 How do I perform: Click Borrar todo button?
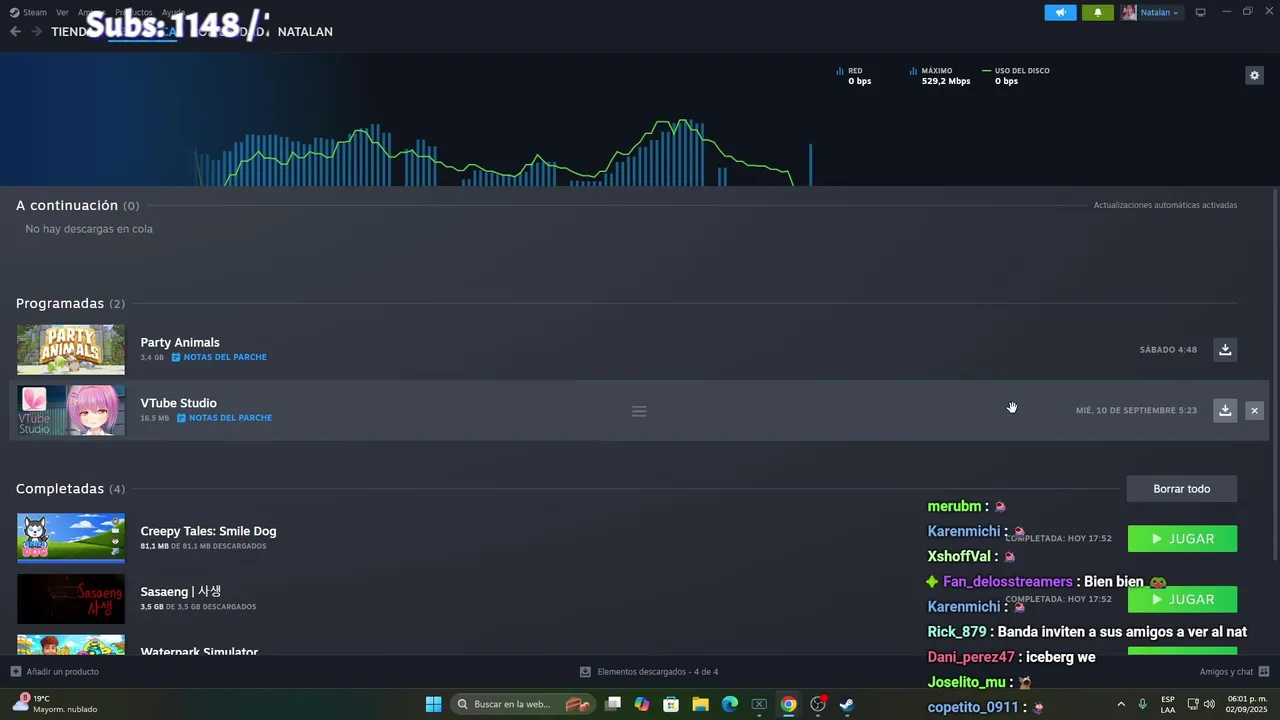pyautogui.click(x=1181, y=489)
